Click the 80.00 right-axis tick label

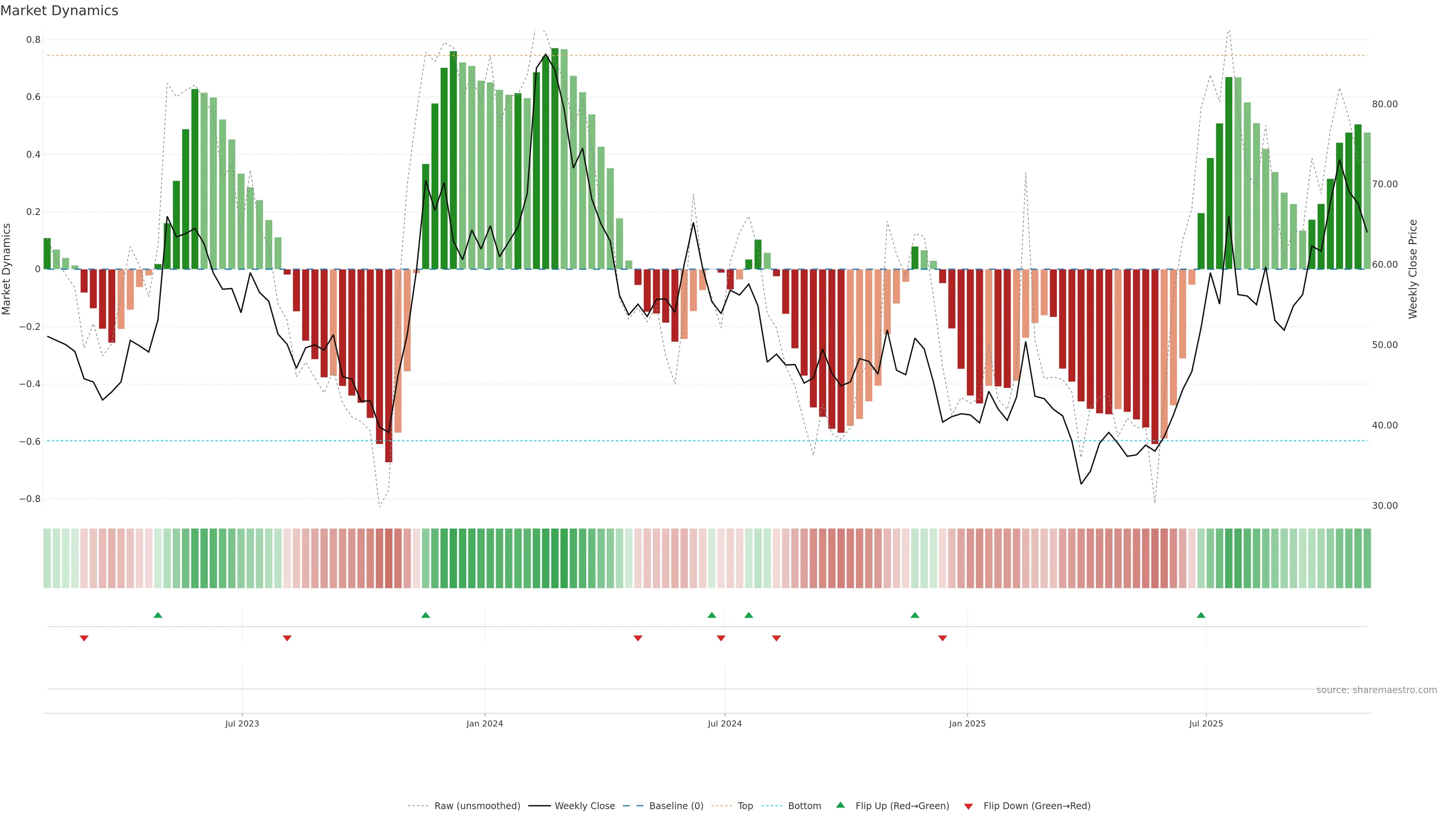click(1385, 104)
